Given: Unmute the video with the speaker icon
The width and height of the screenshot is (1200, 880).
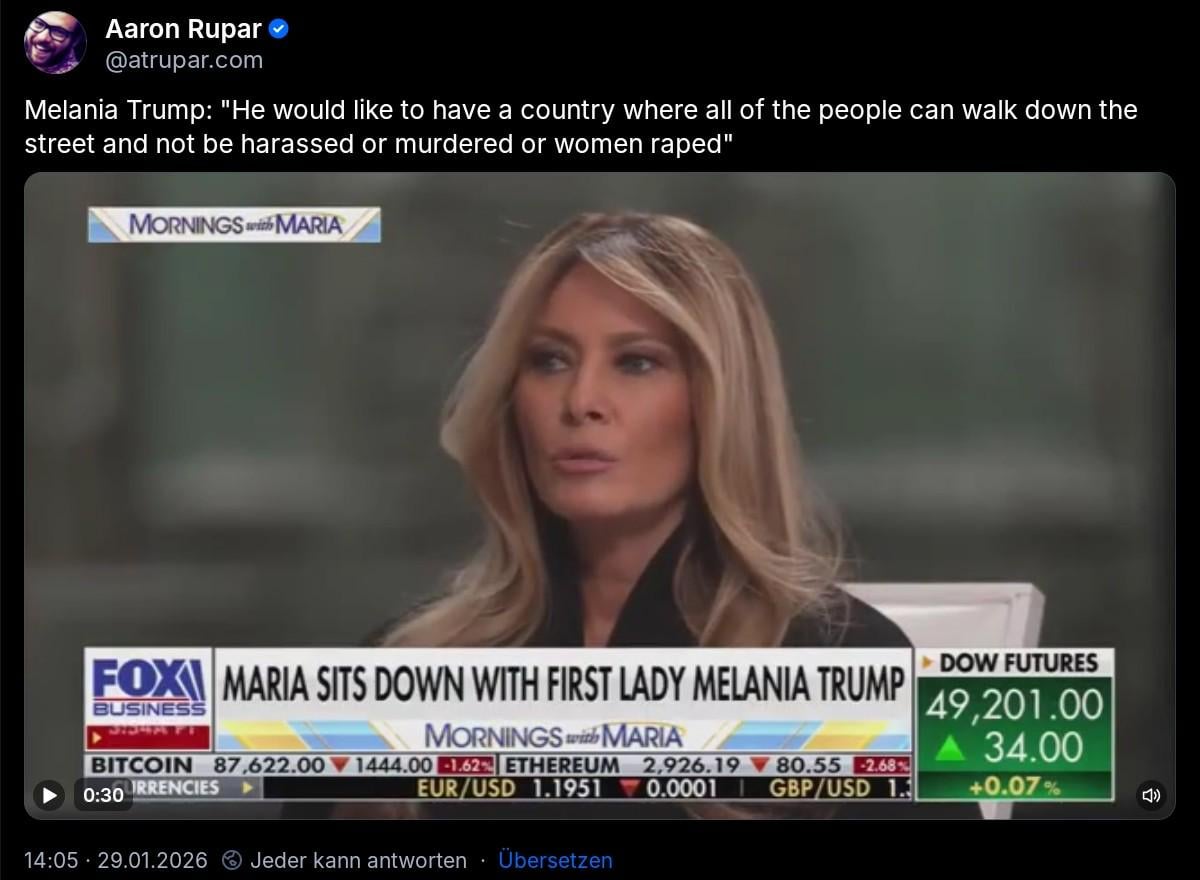Looking at the screenshot, I should (1151, 795).
